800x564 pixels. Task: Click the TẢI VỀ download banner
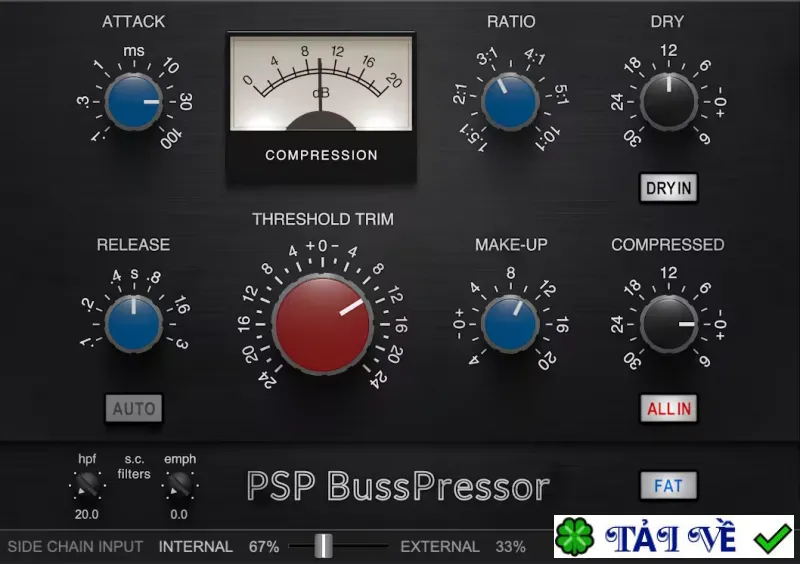point(673,536)
